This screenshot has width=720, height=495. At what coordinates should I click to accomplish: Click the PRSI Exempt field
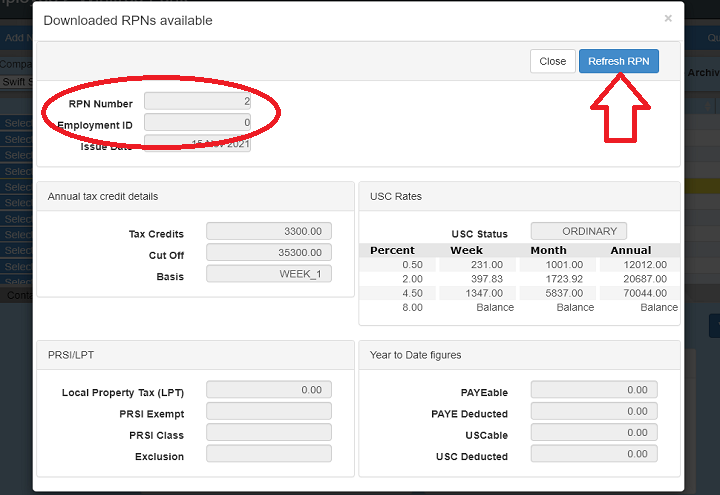(268, 411)
